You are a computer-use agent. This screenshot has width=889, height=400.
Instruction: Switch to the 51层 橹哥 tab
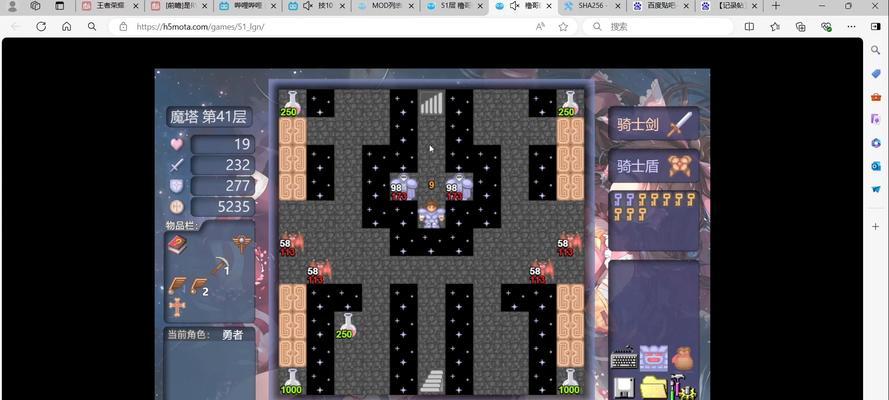point(455,6)
